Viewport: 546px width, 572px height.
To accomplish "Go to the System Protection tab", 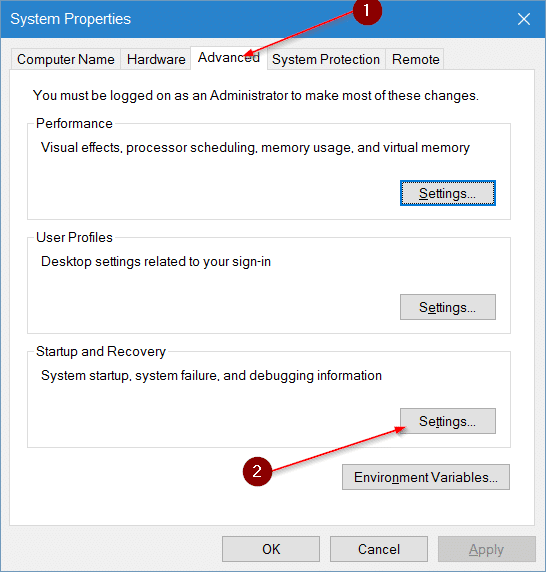I will [326, 59].
